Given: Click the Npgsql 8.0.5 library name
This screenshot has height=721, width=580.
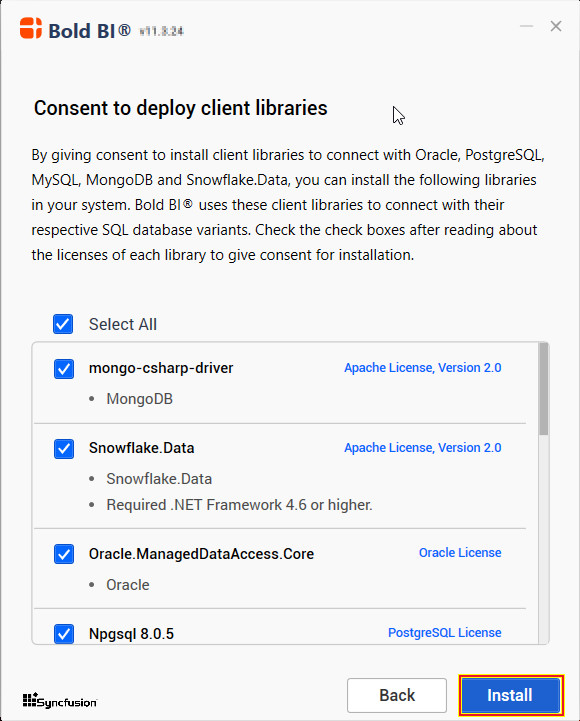Looking at the screenshot, I should tap(132, 634).
